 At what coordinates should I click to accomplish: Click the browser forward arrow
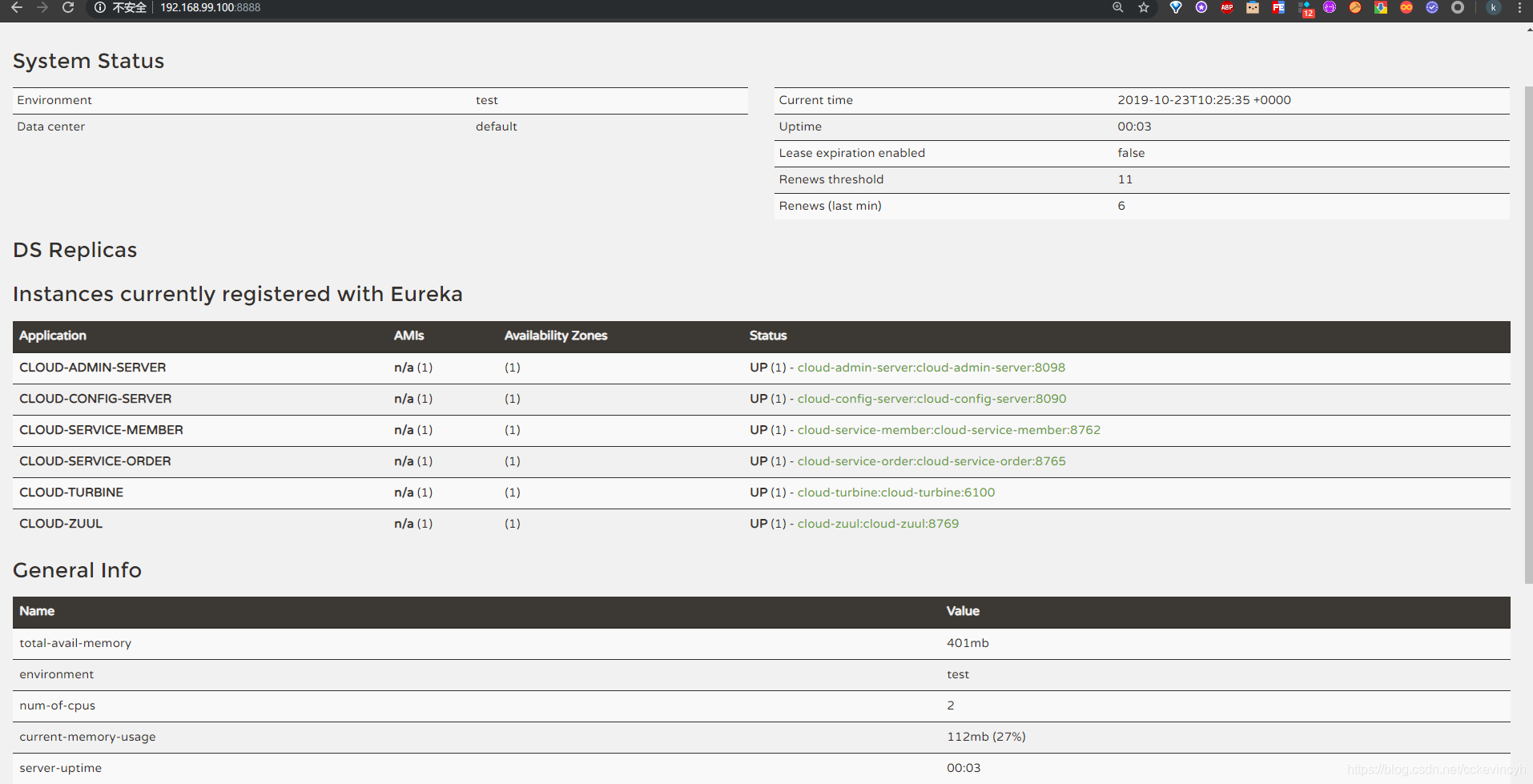pyautogui.click(x=42, y=7)
